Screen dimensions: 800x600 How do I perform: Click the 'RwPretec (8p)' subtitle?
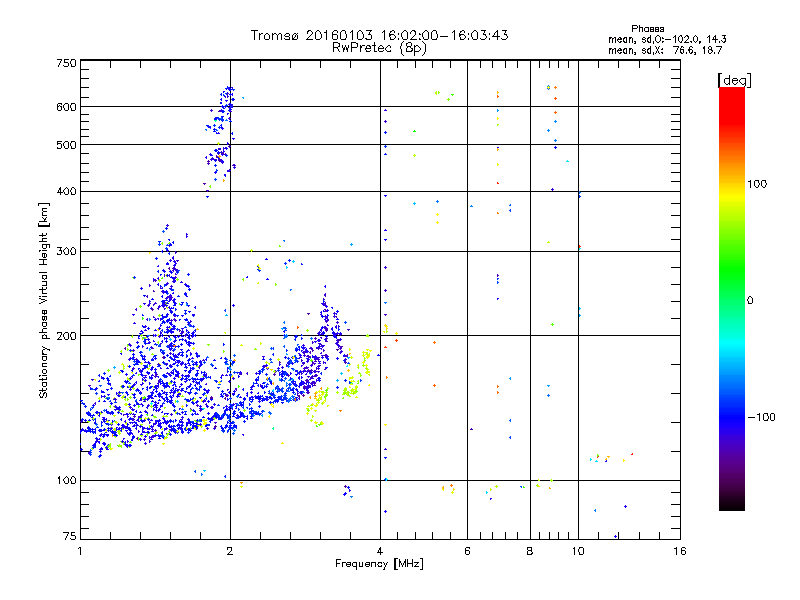[379, 48]
